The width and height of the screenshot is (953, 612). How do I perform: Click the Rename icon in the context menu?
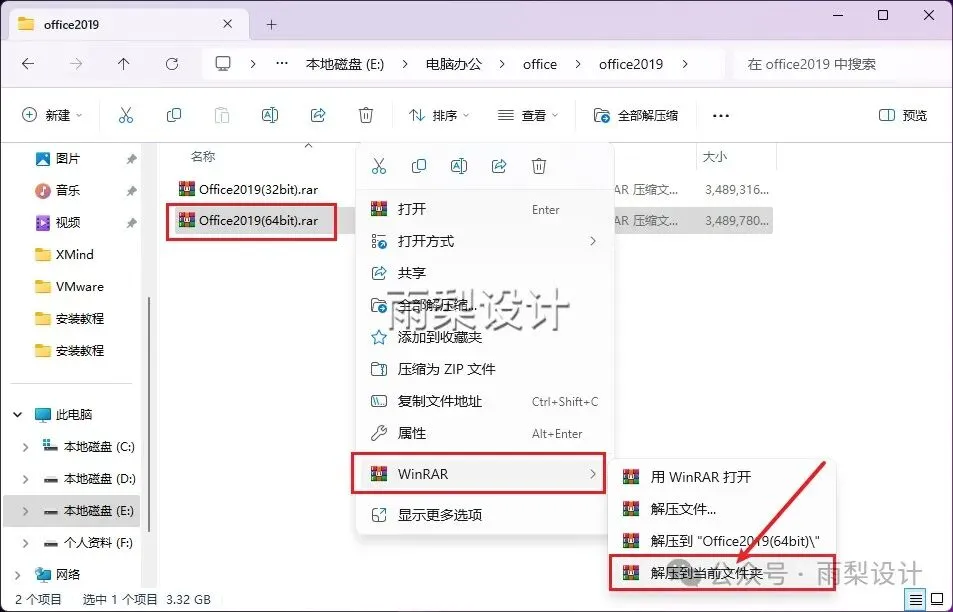click(x=459, y=166)
